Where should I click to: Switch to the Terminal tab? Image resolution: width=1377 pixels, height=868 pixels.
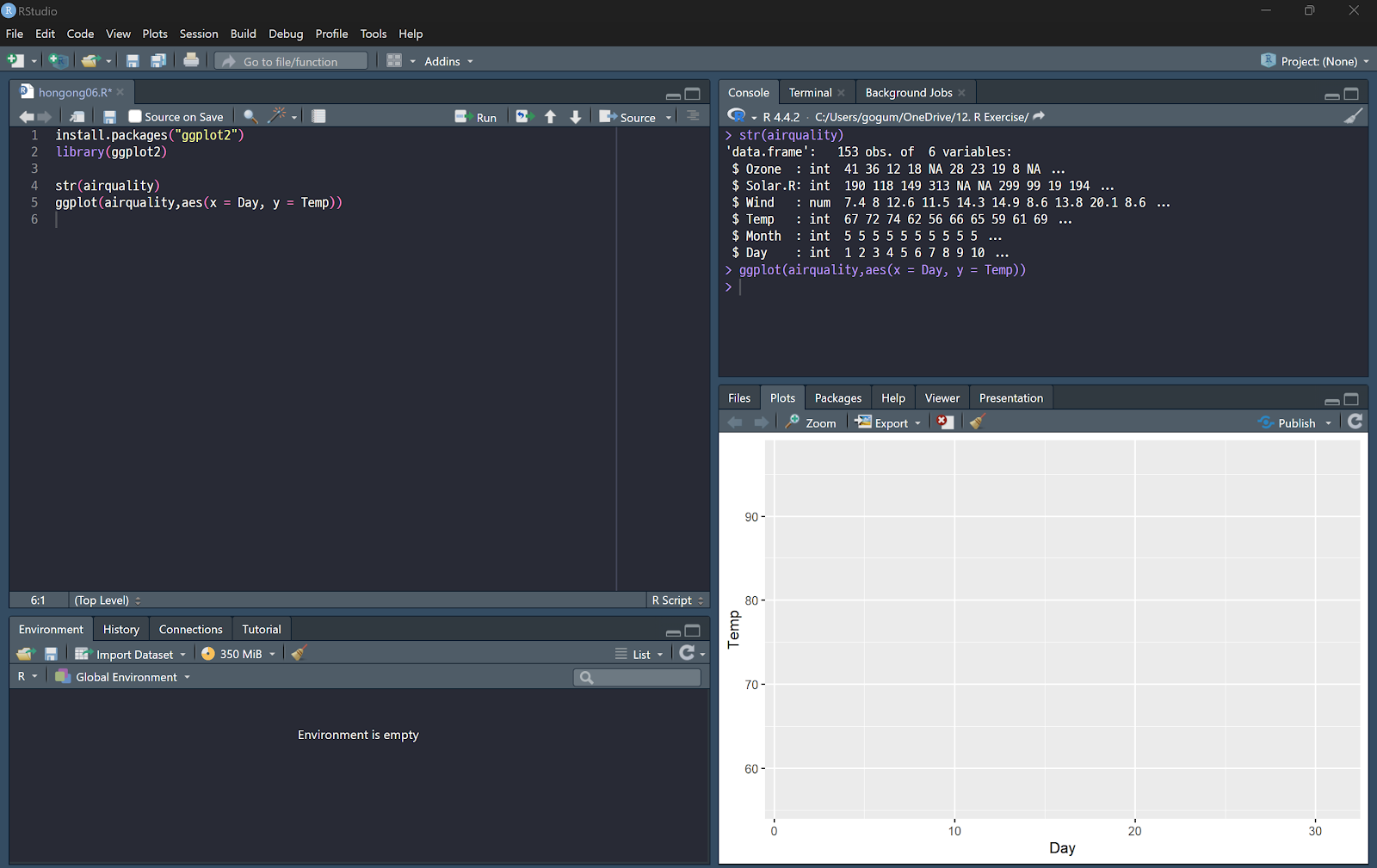pyautogui.click(x=811, y=93)
